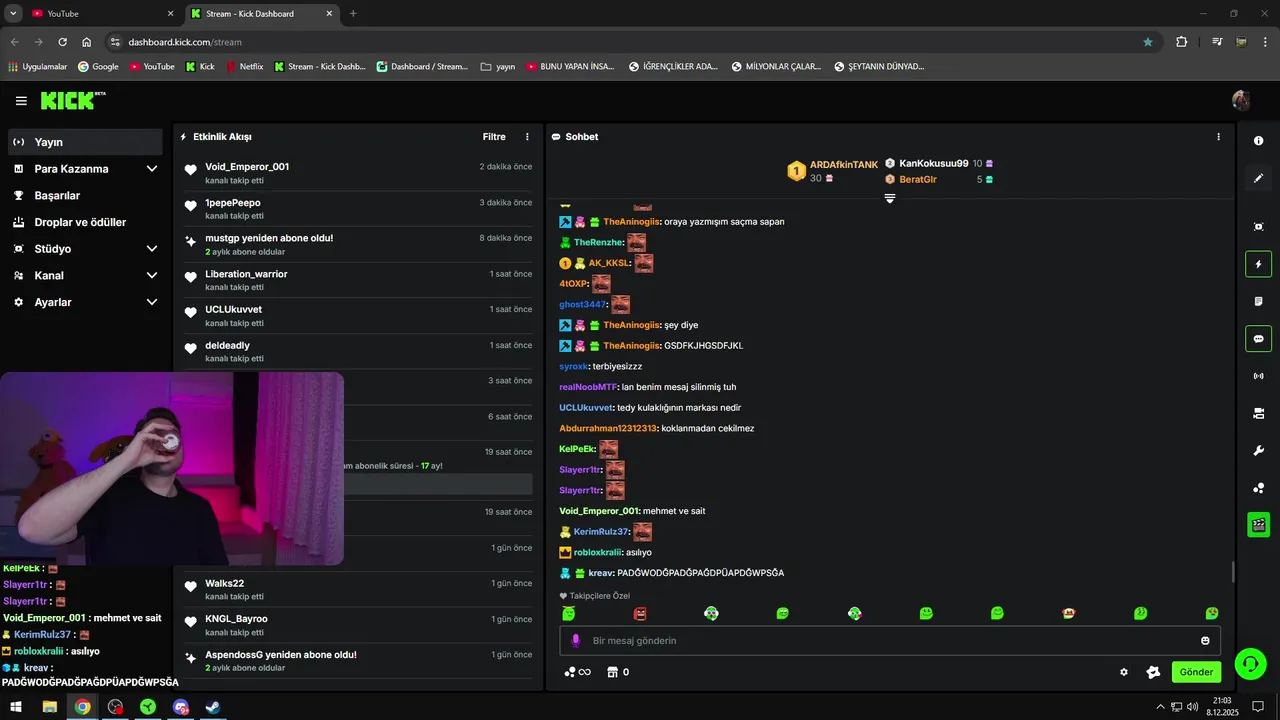Click ARDAfkinTANK top gifter name
Viewport: 1280px width, 720px height.
844,165
